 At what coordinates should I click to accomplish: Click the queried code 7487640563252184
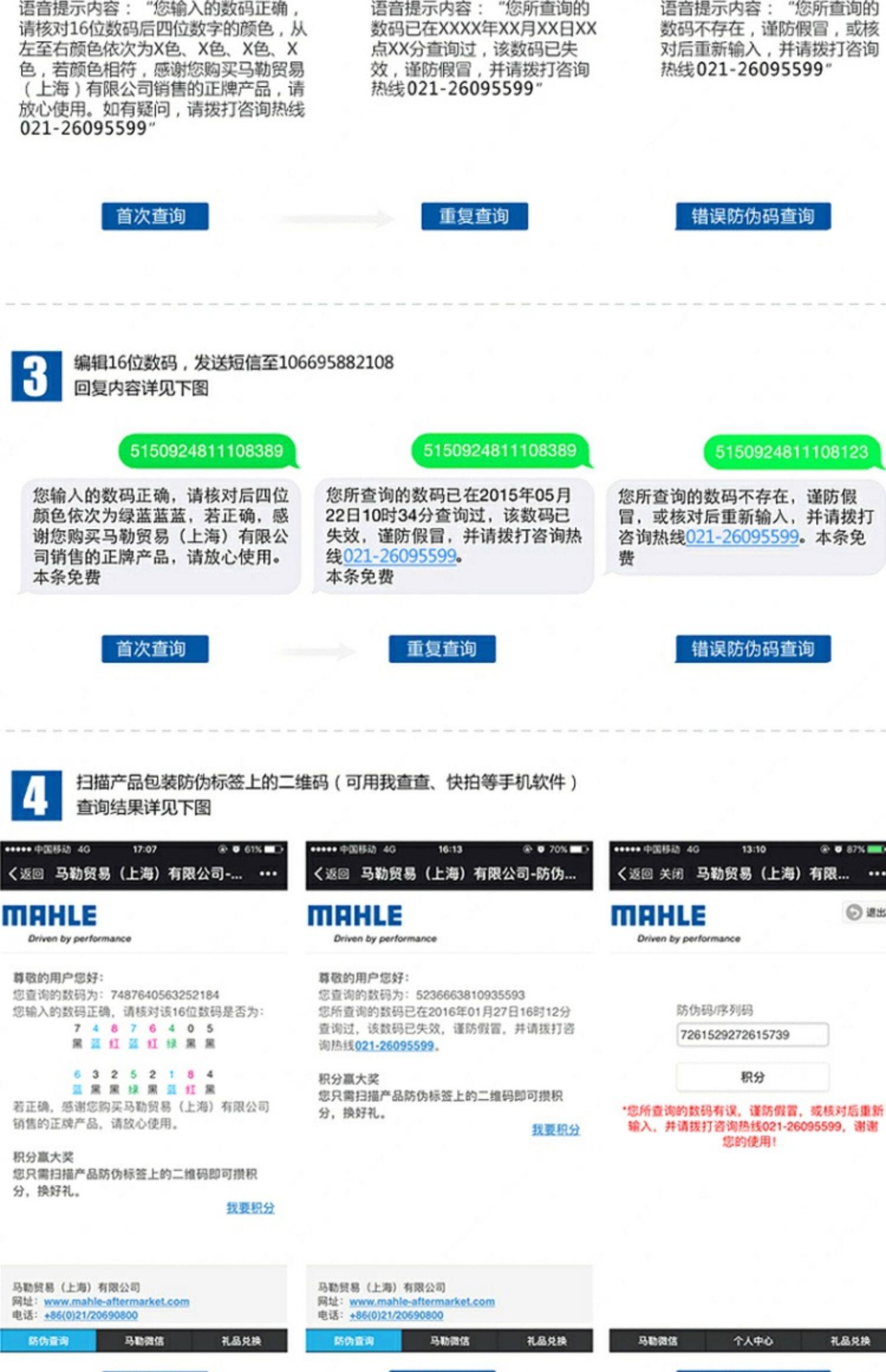pyautogui.click(x=165, y=995)
